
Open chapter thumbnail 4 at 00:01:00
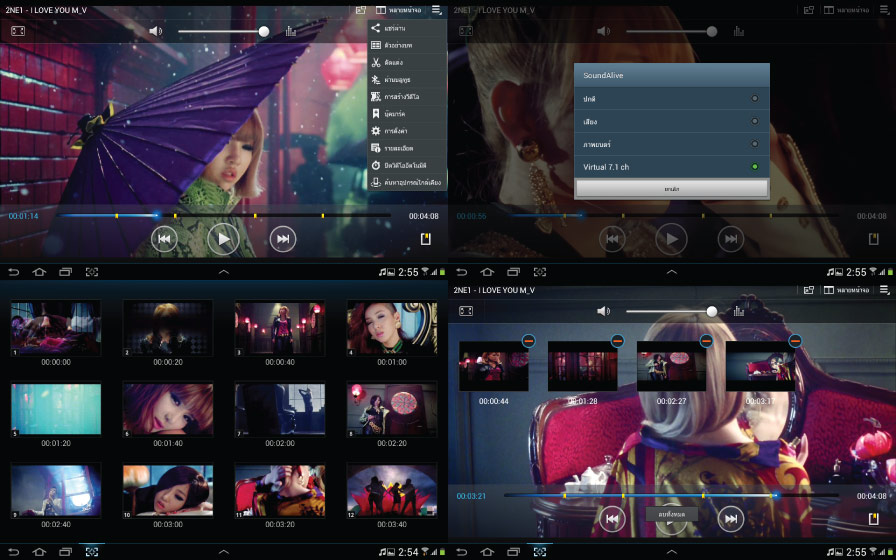(x=392, y=329)
